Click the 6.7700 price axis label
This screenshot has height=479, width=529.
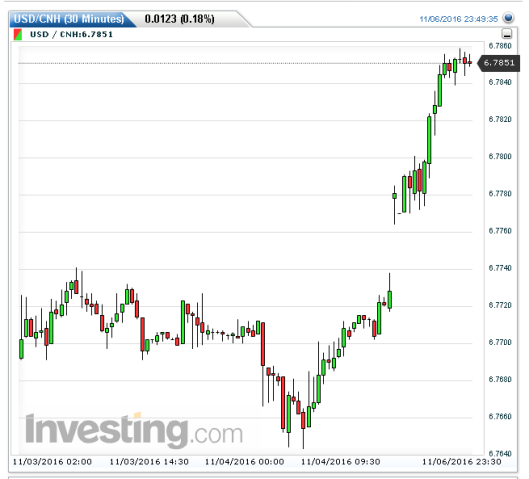[500, 342]
